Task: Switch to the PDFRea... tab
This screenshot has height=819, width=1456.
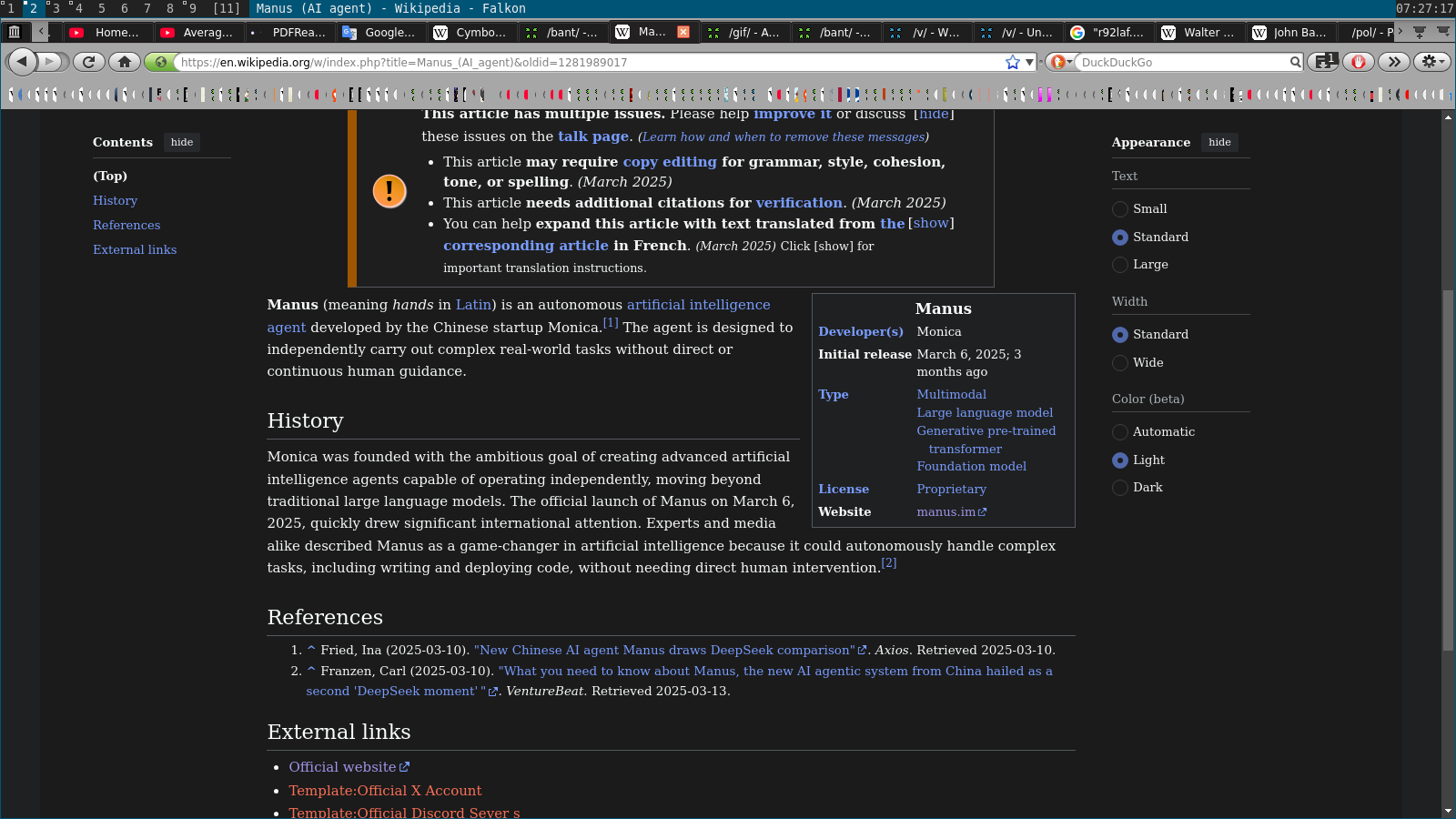Action: [x=289, y=32]
